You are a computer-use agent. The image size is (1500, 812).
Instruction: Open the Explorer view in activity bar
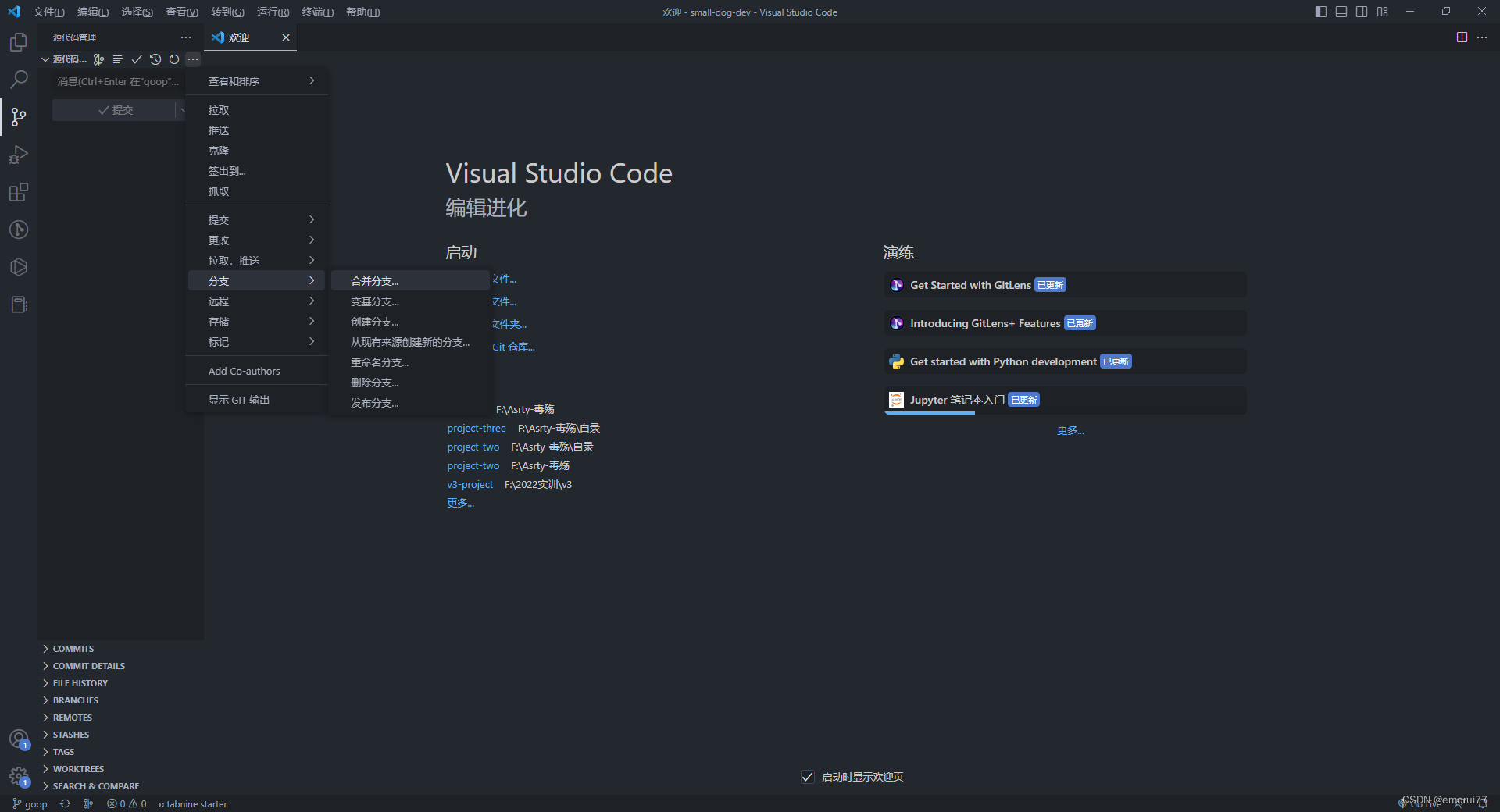19,42
